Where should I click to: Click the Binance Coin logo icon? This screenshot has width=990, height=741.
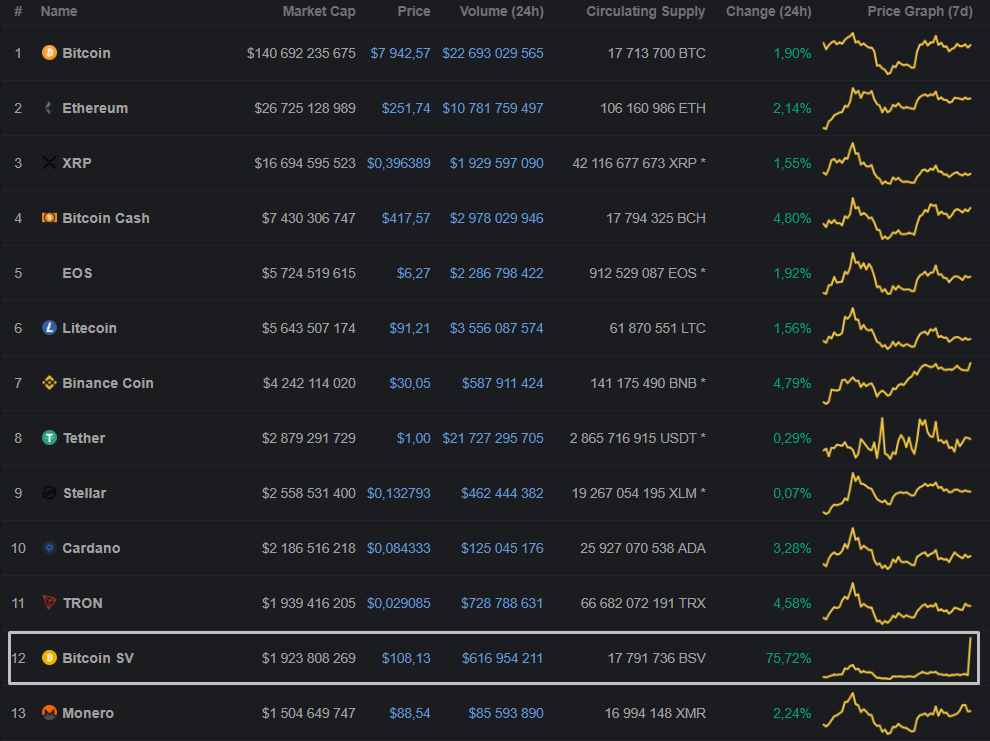pyautogui.click(x=49, y=383)
